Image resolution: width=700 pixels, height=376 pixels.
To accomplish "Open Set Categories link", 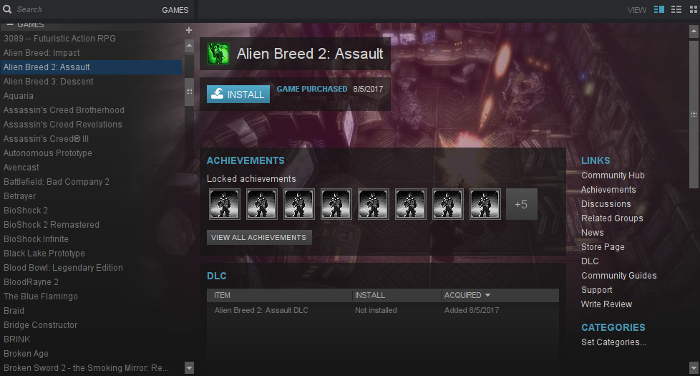I will click(x=613, y=342).
